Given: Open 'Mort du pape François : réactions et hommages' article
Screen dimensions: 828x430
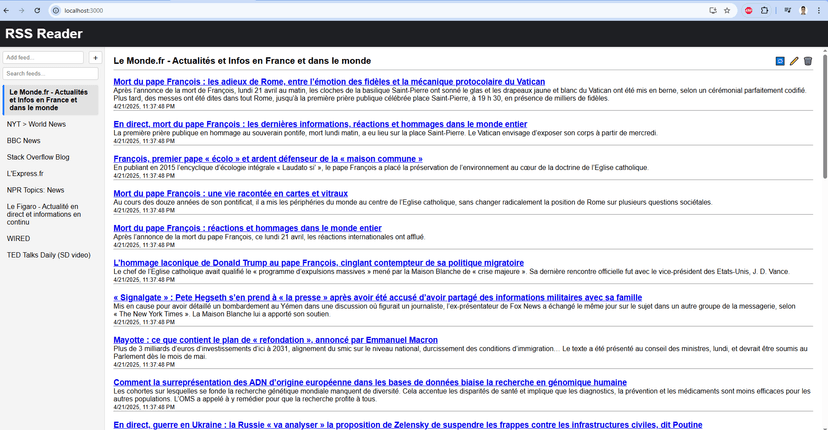Looking at the screenshot, I should pos(247,228).
